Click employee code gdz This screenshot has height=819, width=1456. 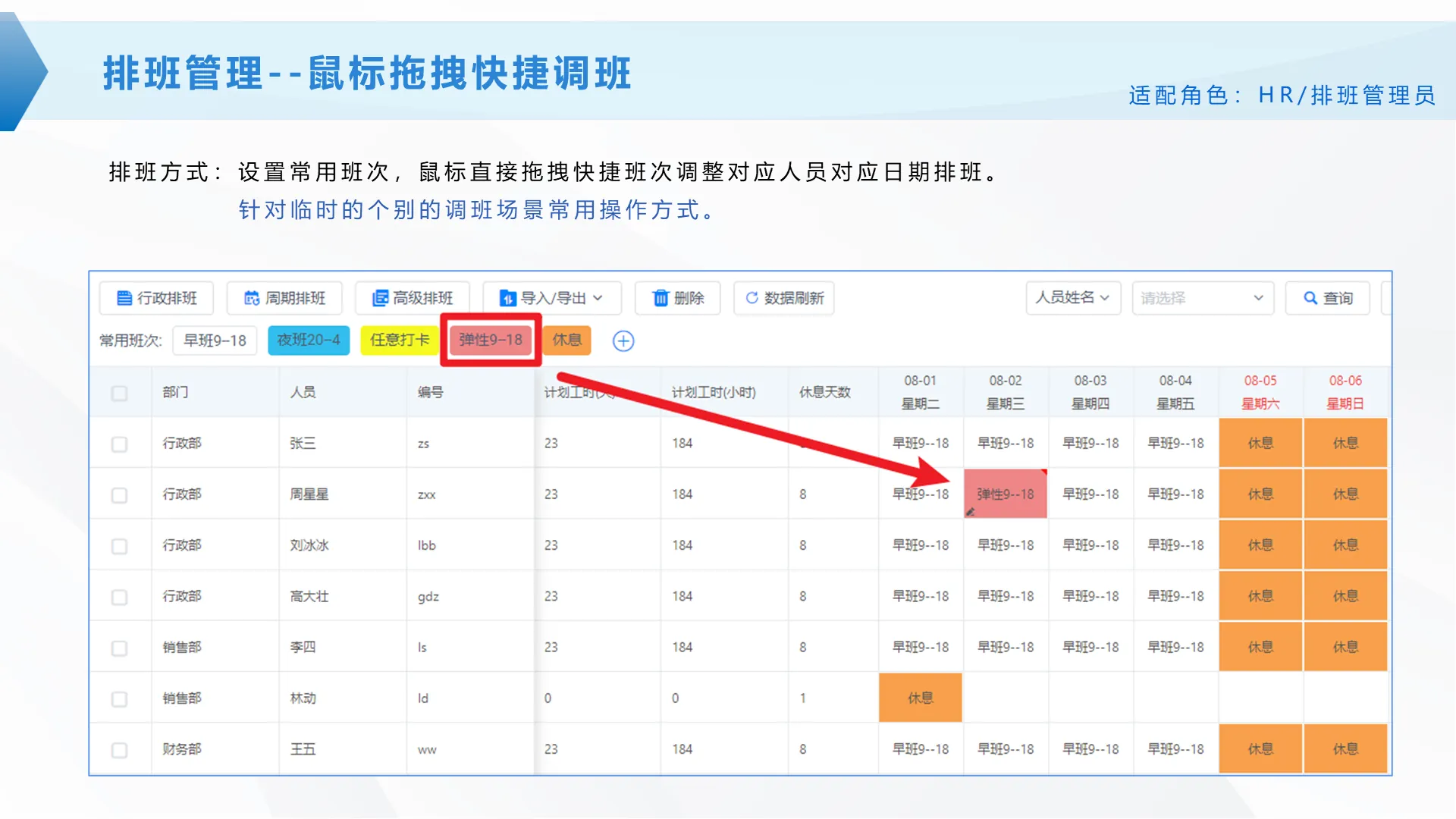pyautogui.click(x=428, y=597)
